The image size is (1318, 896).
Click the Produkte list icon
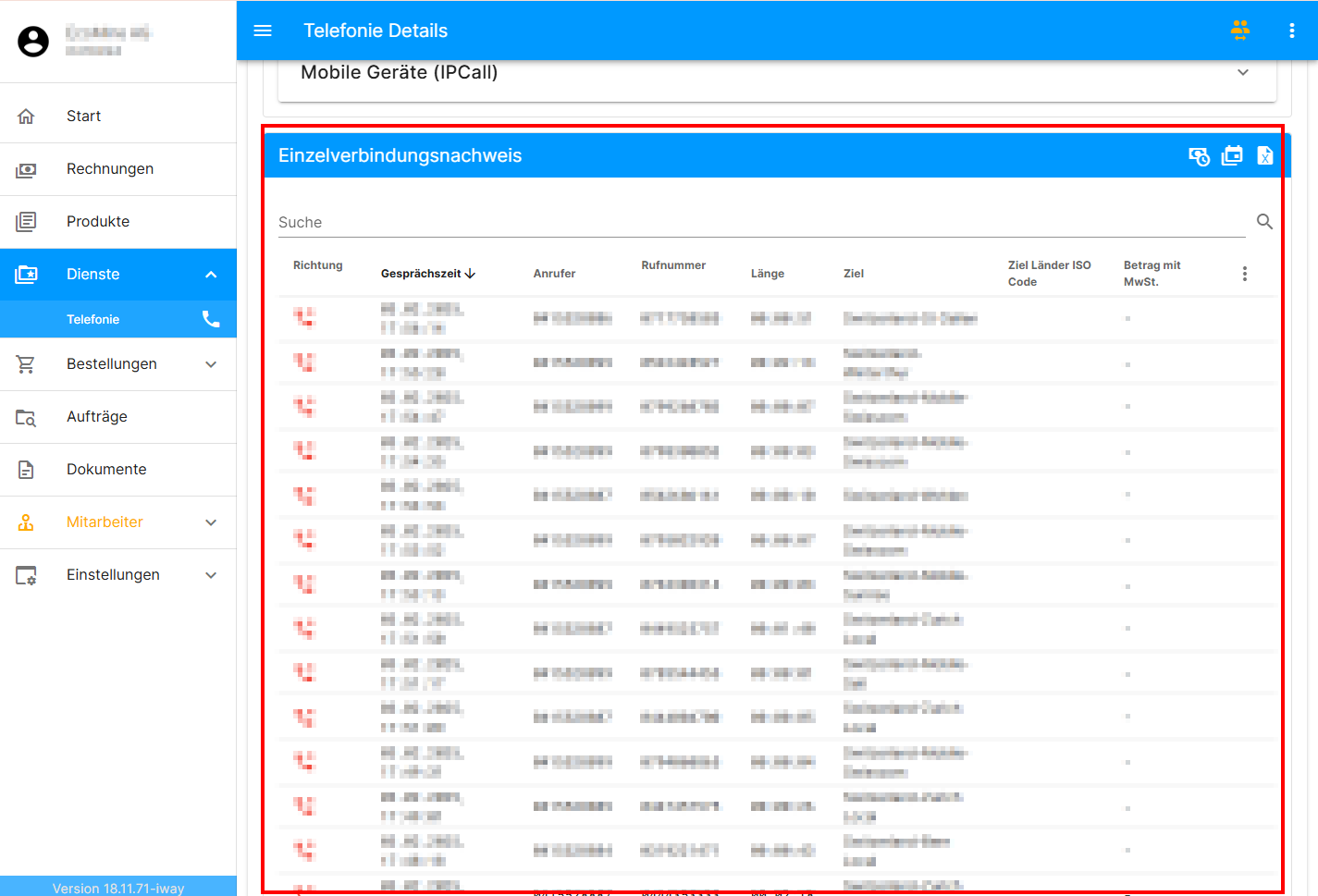[26, 222]
